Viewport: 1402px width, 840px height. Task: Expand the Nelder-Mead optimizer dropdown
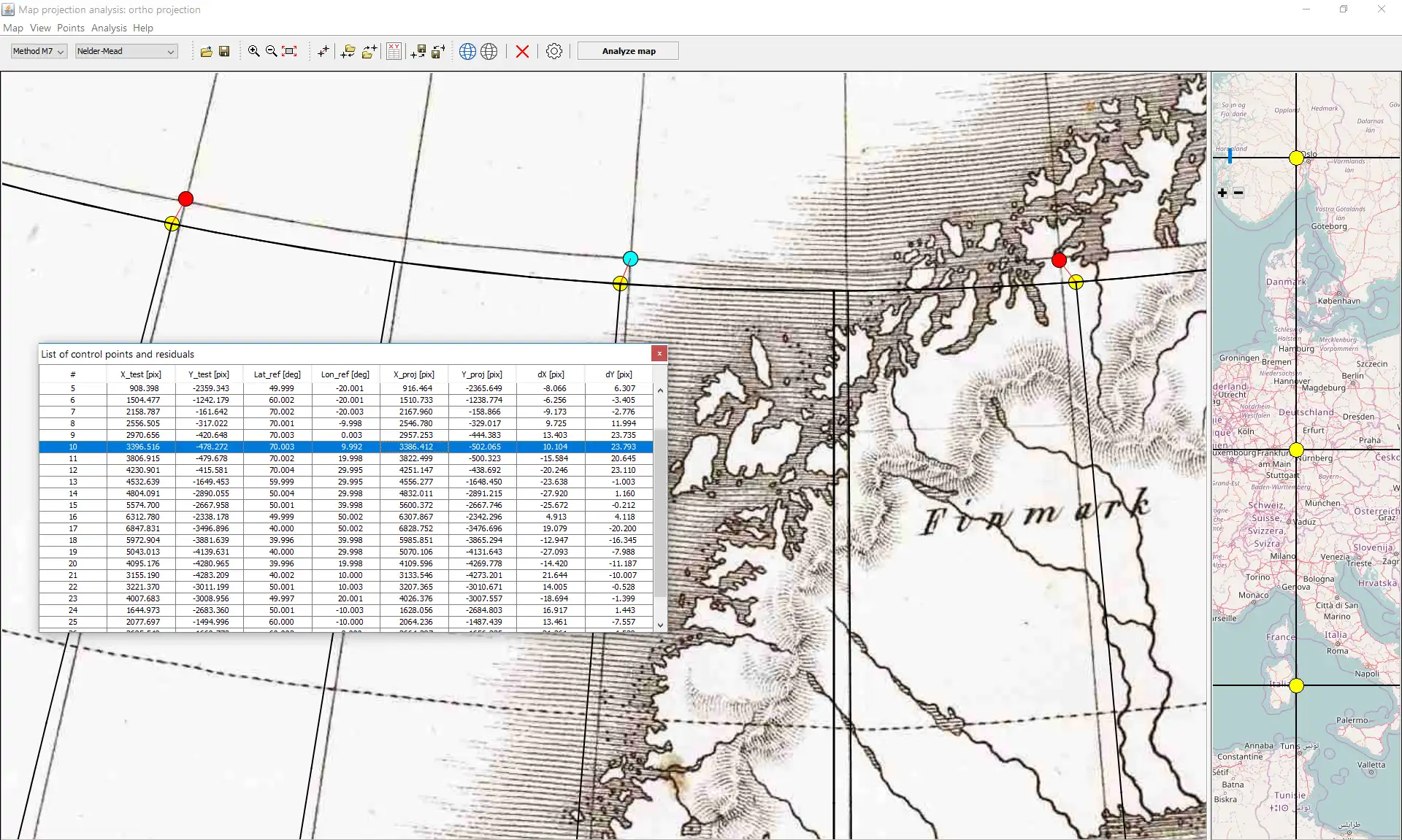[126, 51]
